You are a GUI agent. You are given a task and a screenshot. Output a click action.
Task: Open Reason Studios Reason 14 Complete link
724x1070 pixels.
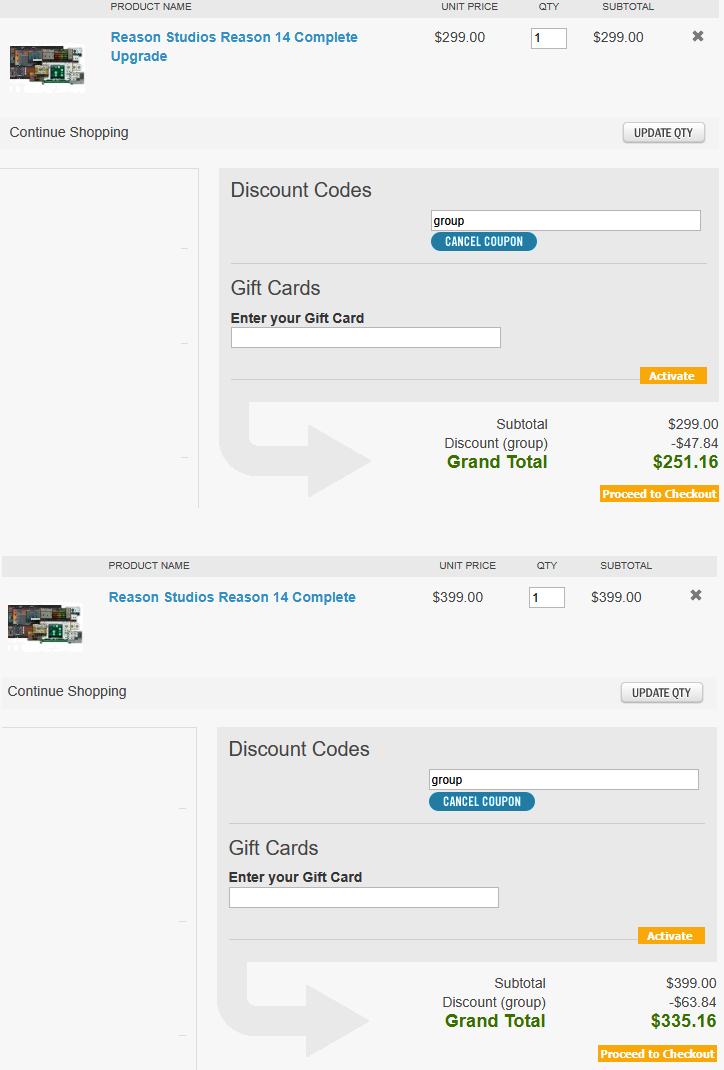(x=232, y=597)
